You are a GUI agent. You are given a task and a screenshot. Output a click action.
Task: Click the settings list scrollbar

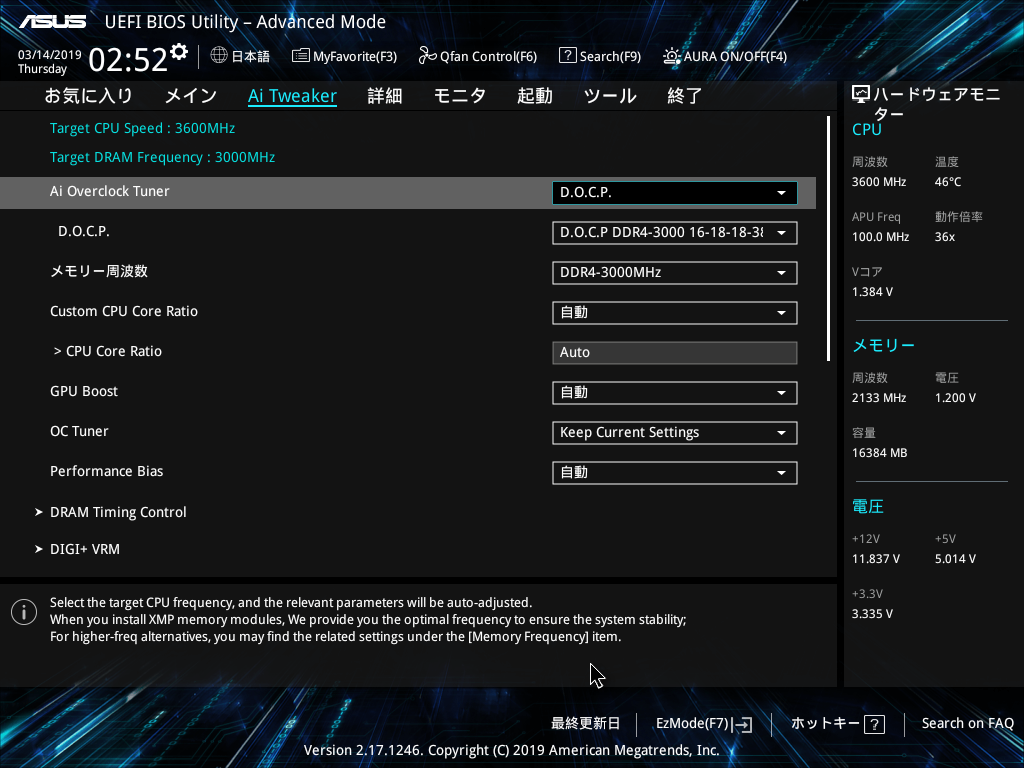(x=828, y=238)
